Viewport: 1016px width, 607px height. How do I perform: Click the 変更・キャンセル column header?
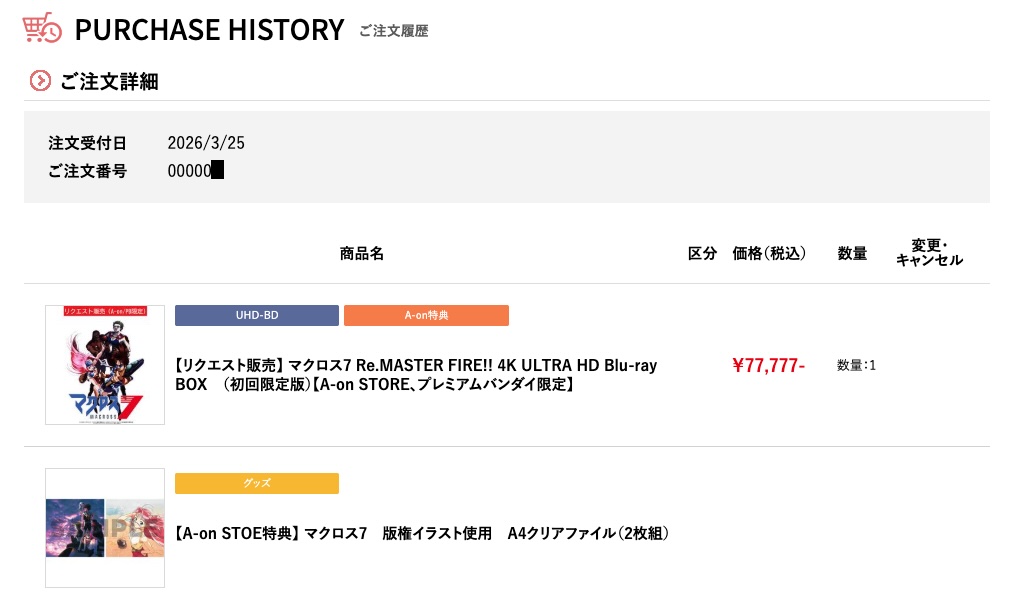(929, 253)
